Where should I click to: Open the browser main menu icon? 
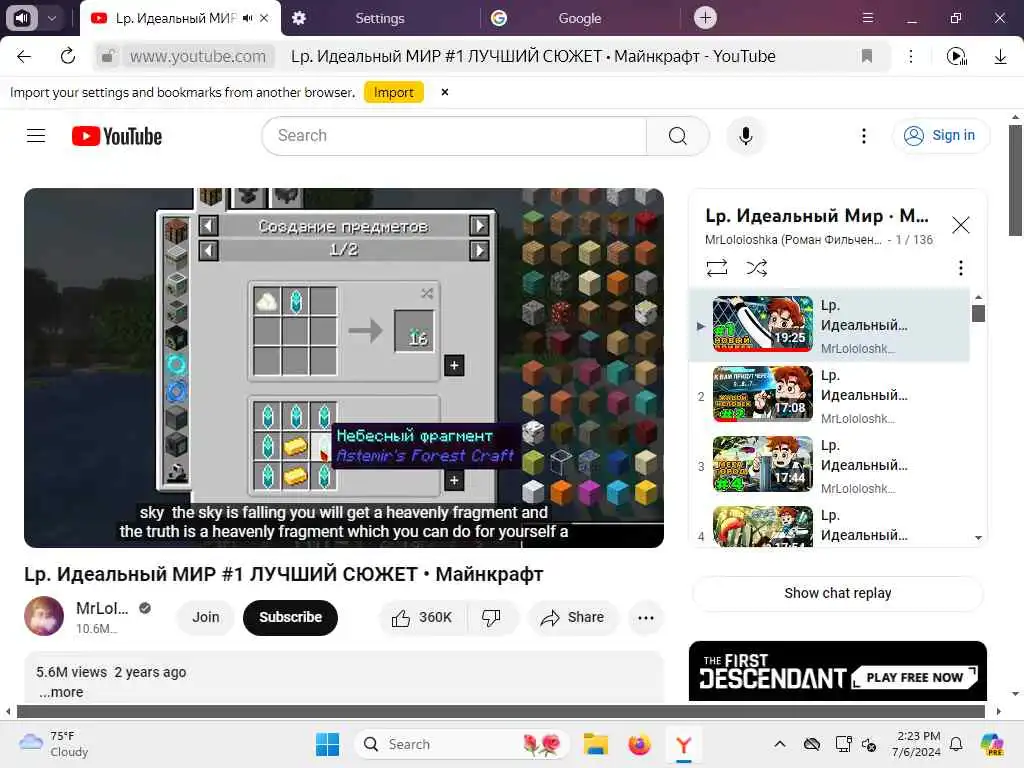[867, 18]
